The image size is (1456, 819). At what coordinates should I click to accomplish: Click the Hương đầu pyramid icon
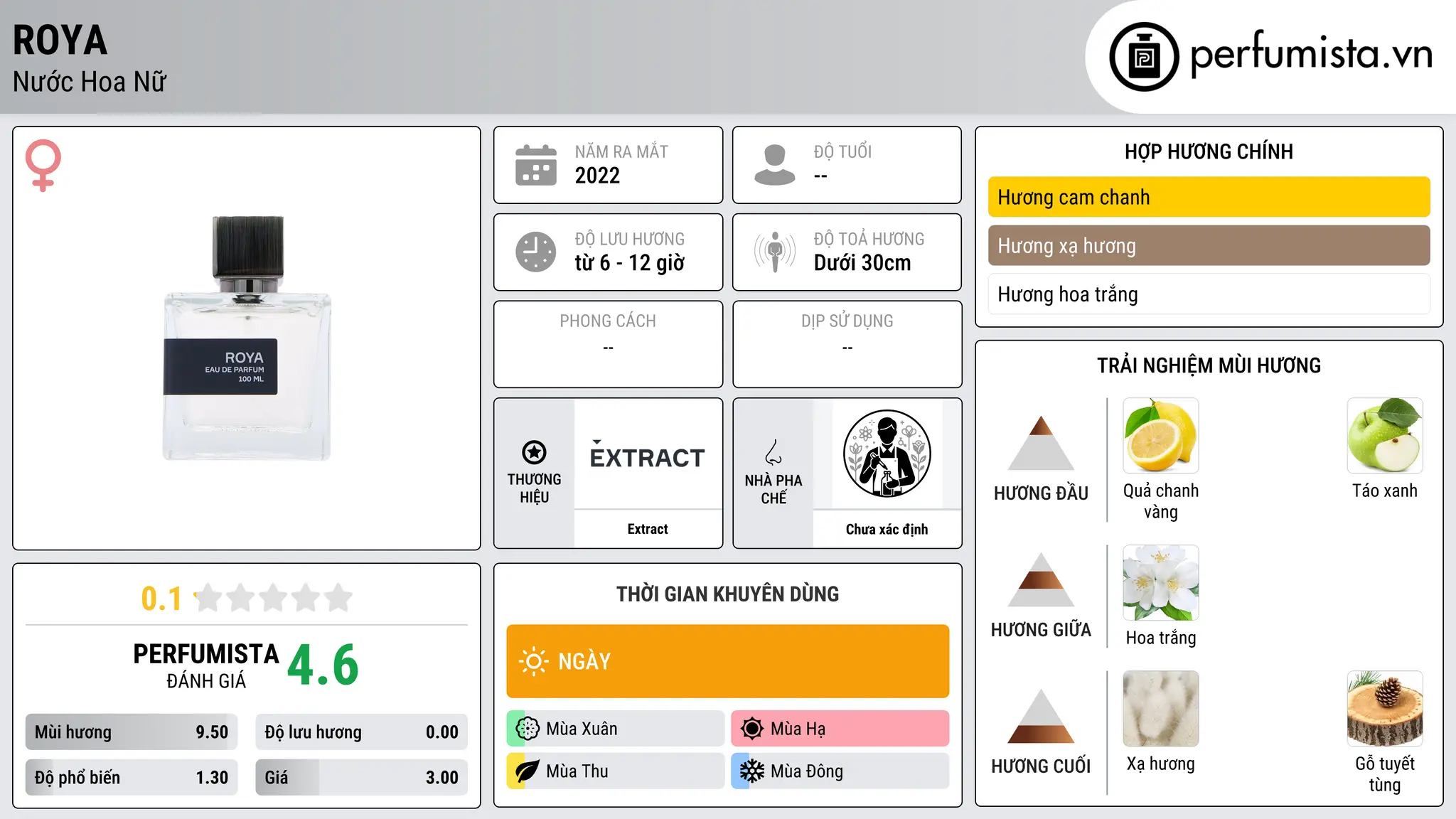pos(1041,443)
